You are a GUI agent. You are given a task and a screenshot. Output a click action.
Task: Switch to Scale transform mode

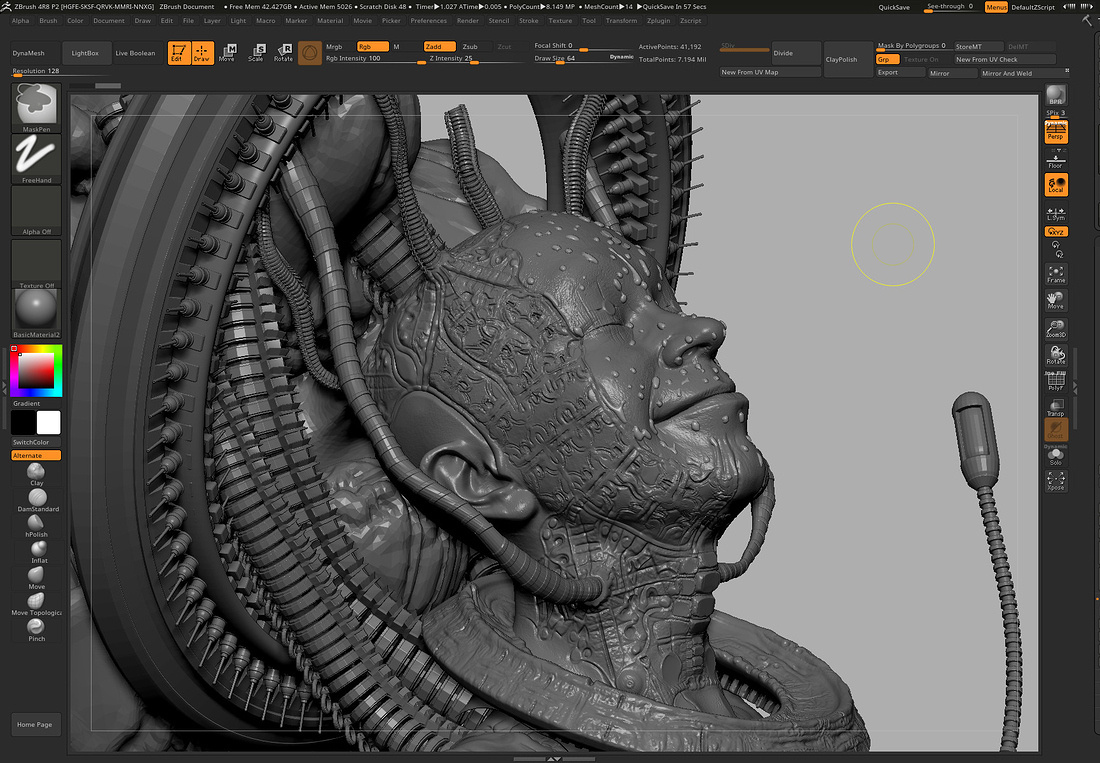point(257,53)
